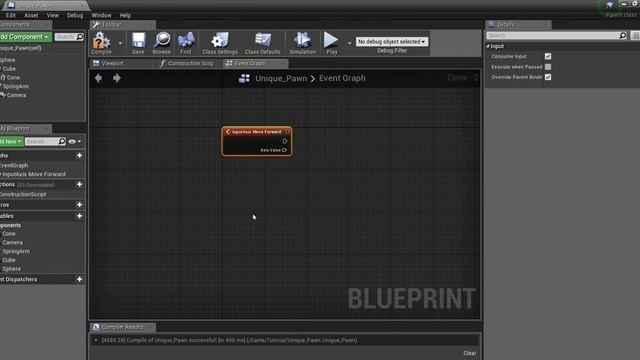Toggle the Consume Input checkbox
The height and width of the screenshot is (360, 640).
click(548, 56)
